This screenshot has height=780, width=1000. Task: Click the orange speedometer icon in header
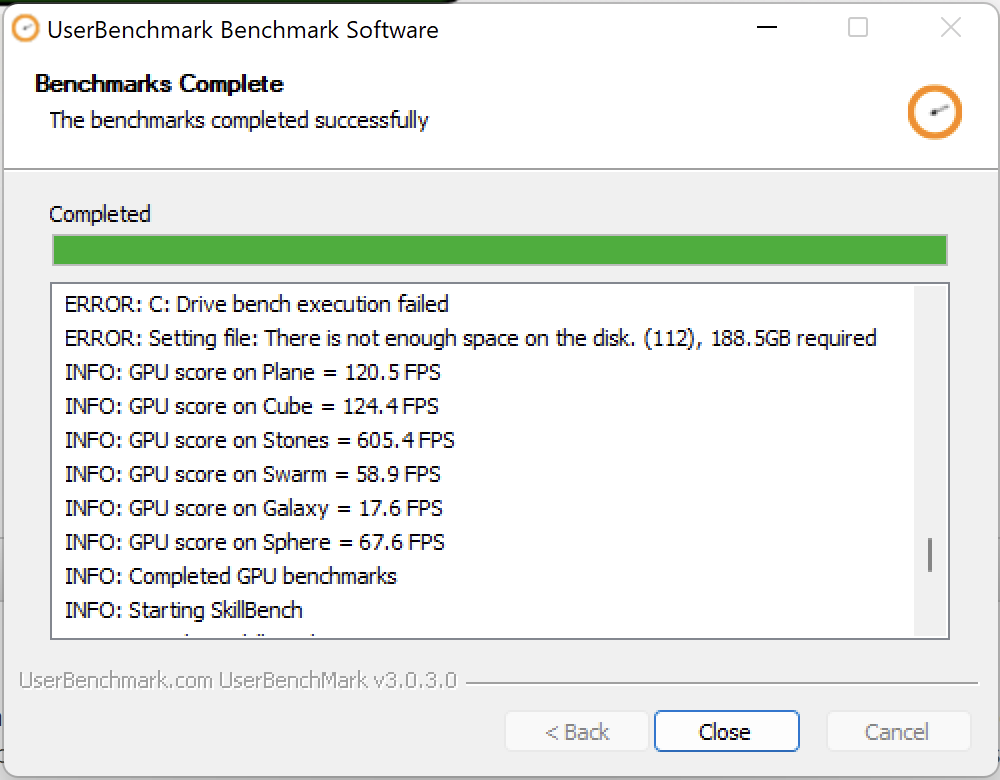(934, 112)
